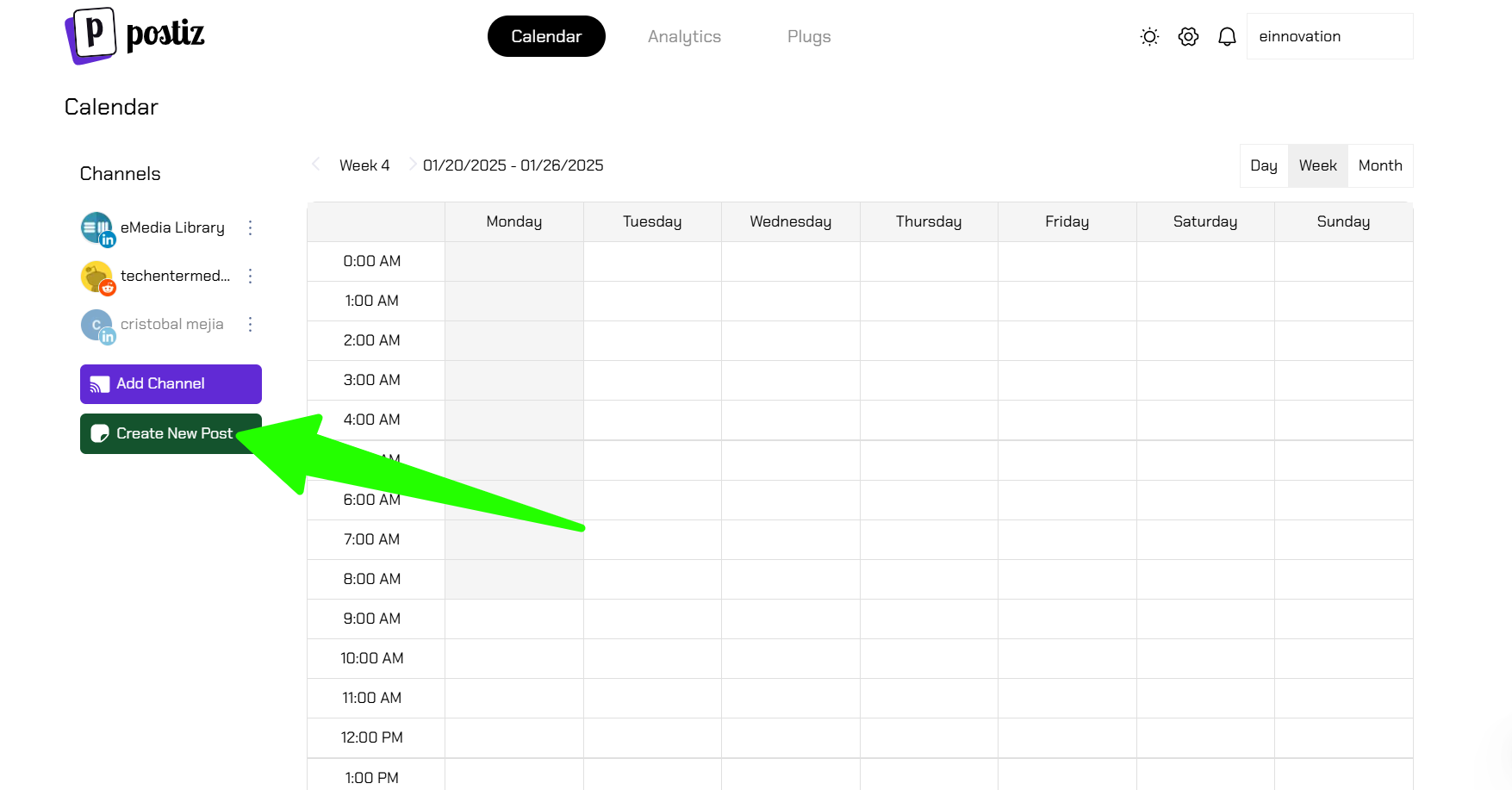
Task: Click Saturday 7:00 AM time slot
Action: point(1205,539)
